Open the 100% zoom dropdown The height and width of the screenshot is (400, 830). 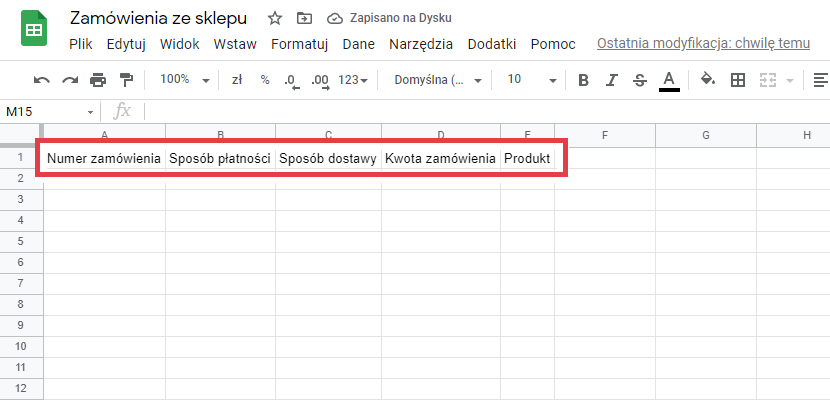(185, 80)
